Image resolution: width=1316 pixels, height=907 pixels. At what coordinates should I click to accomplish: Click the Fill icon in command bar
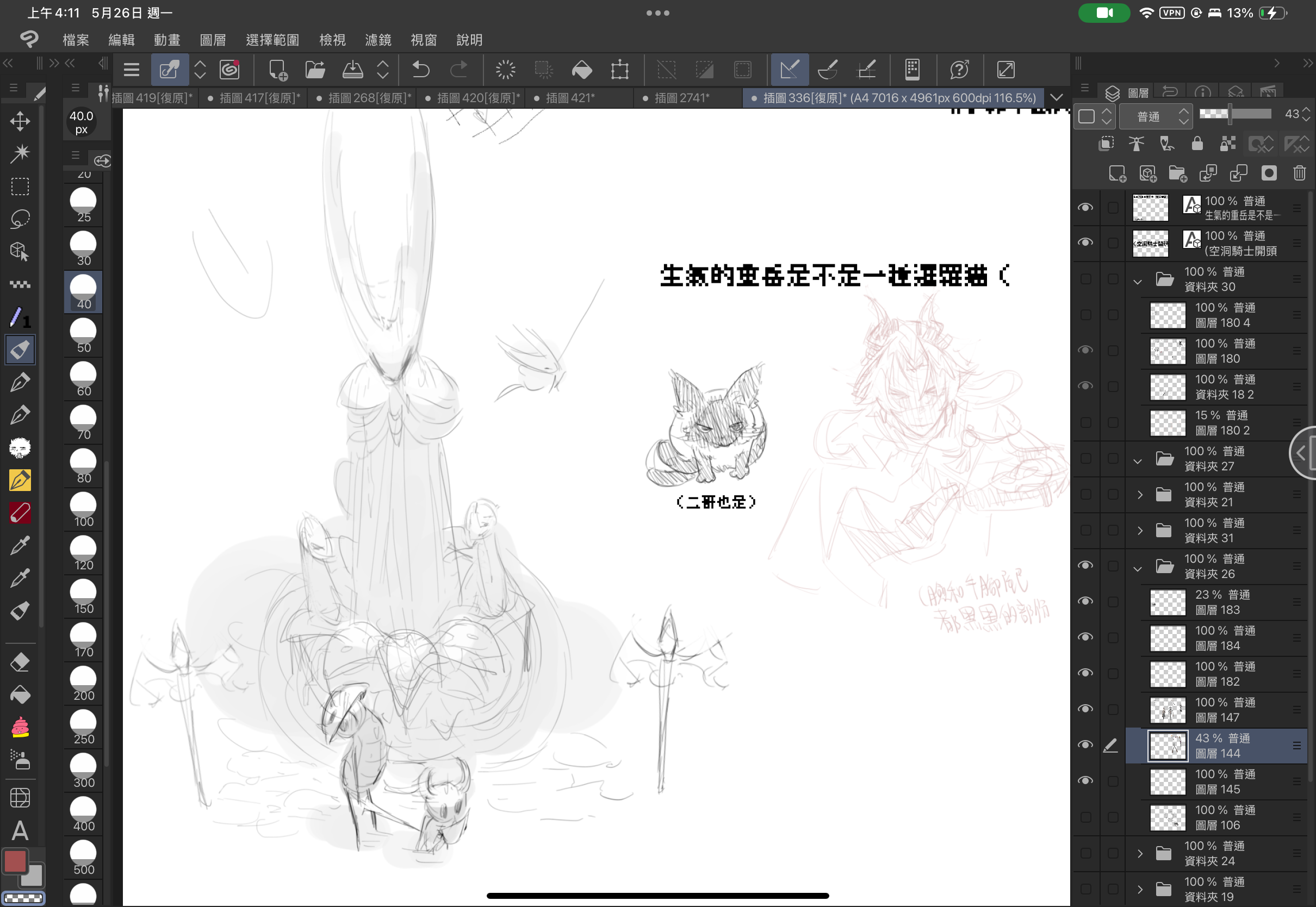582,70
